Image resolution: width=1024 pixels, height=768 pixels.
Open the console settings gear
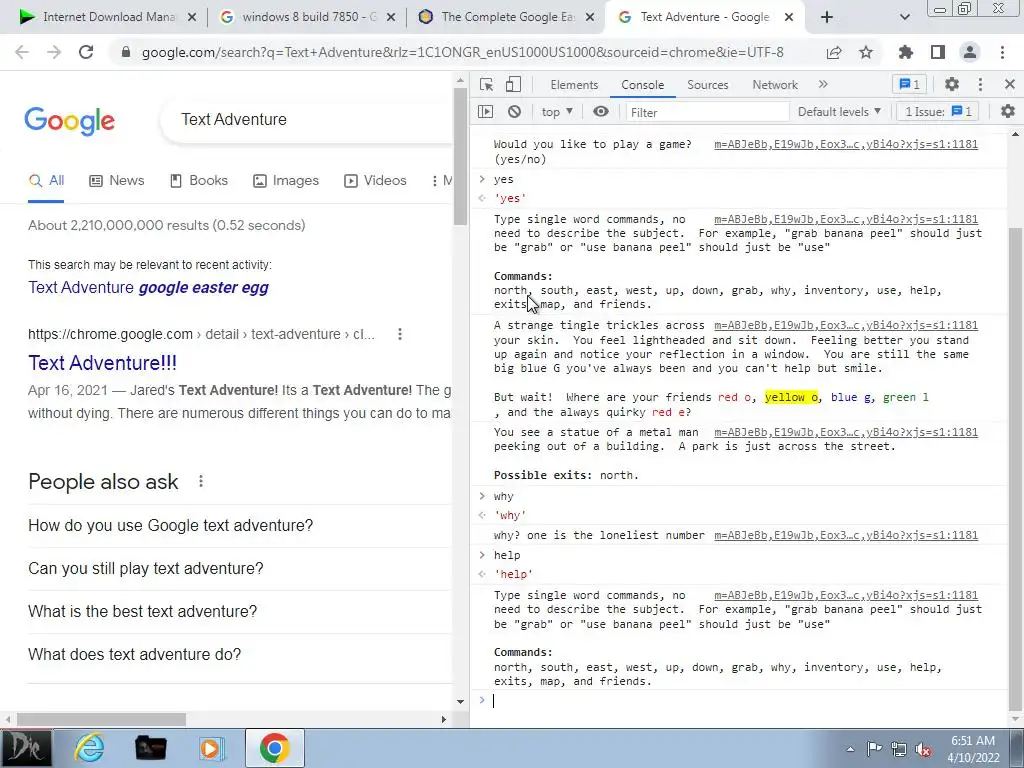[x=1008, y=112]
